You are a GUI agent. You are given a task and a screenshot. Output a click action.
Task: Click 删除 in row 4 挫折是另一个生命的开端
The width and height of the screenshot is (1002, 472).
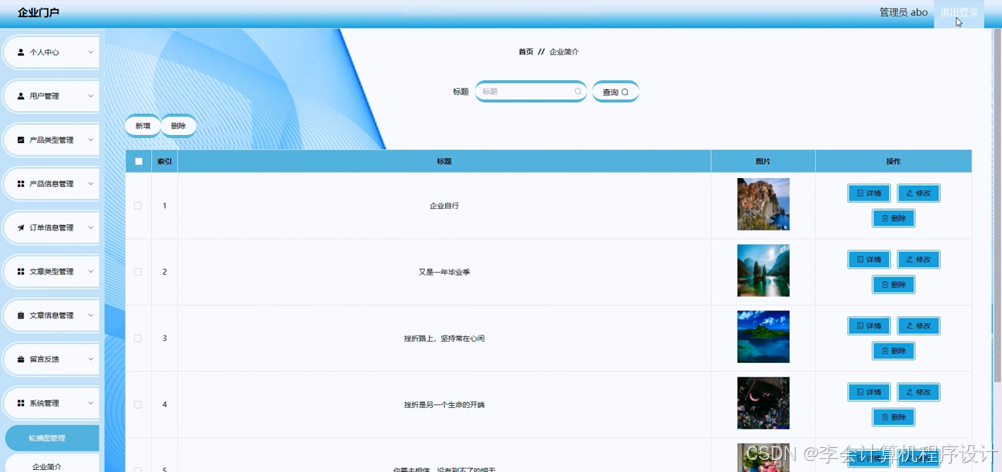tap(893, 417)
